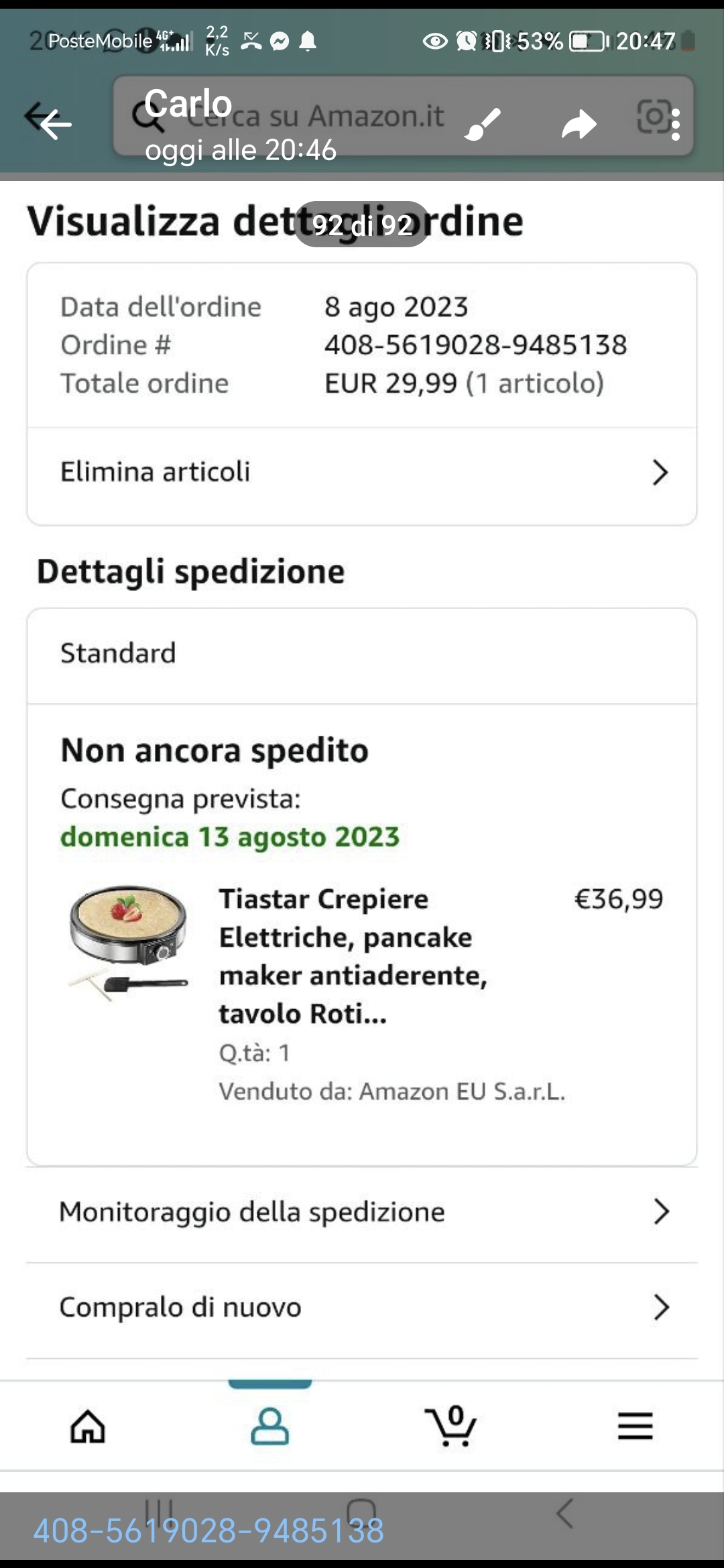Tap the forward share arrow icon
Viewport: 724px width, 1568px height.
(578, 124)
